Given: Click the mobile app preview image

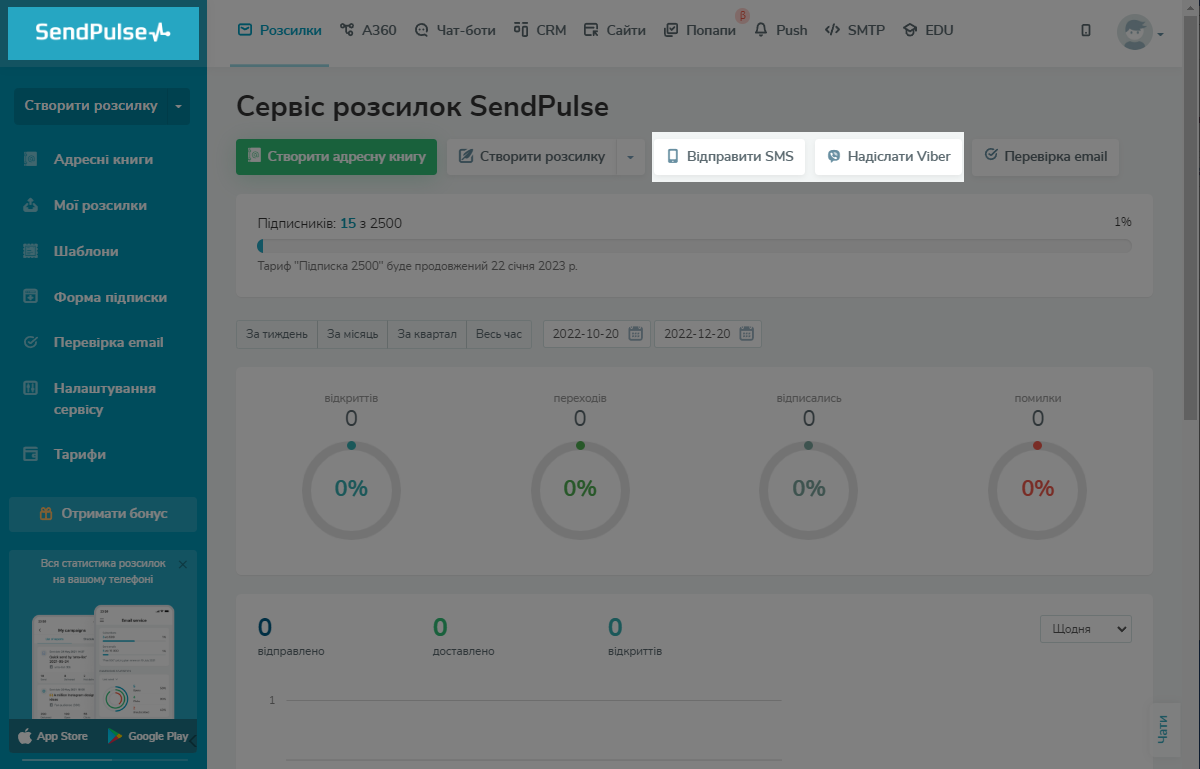Looking at the screenshot, I should point(103,660).
